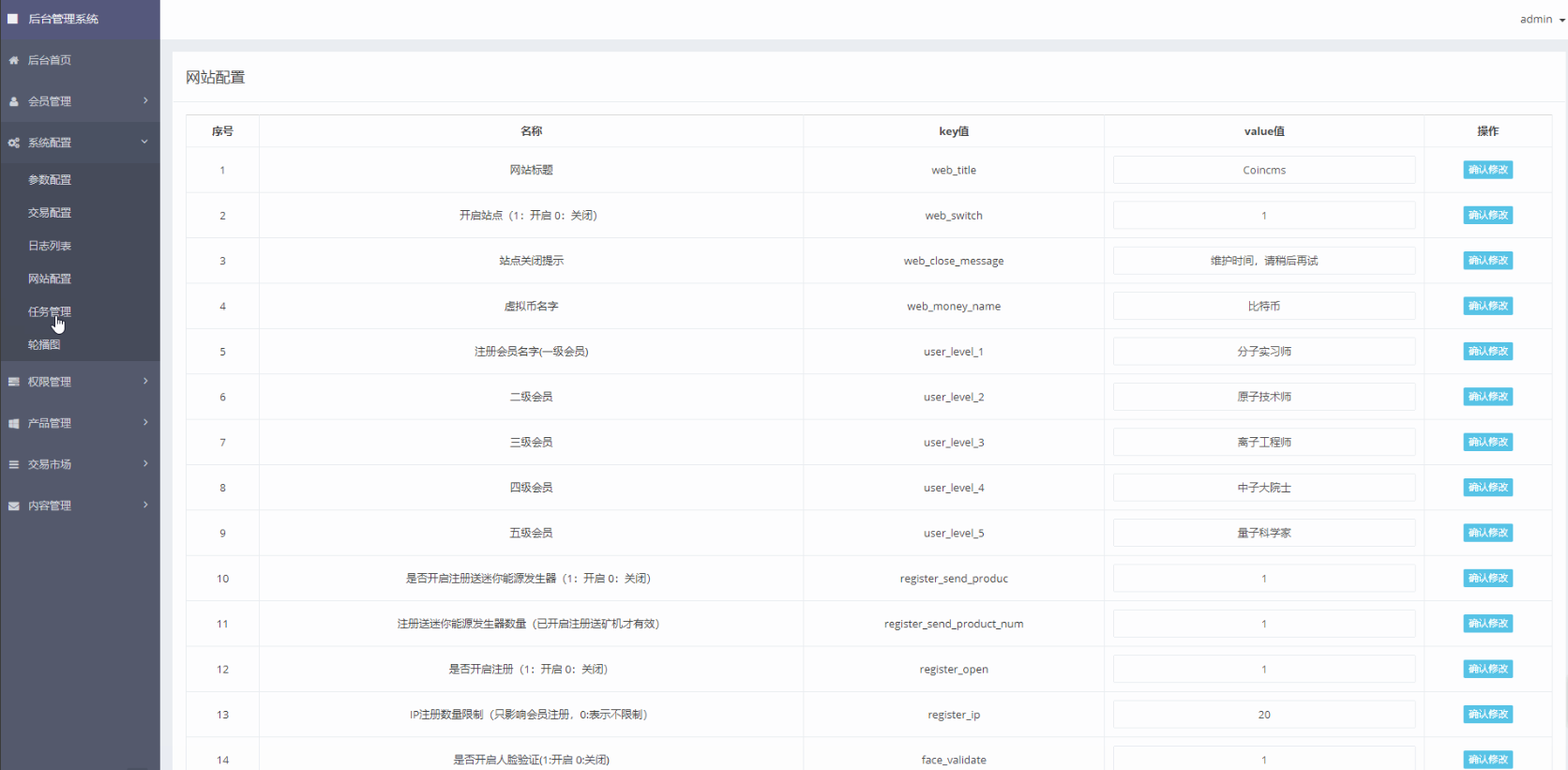Open 任务管理 submenu item
Viewport: 1568px width, 770px height.
click(50, 311)
